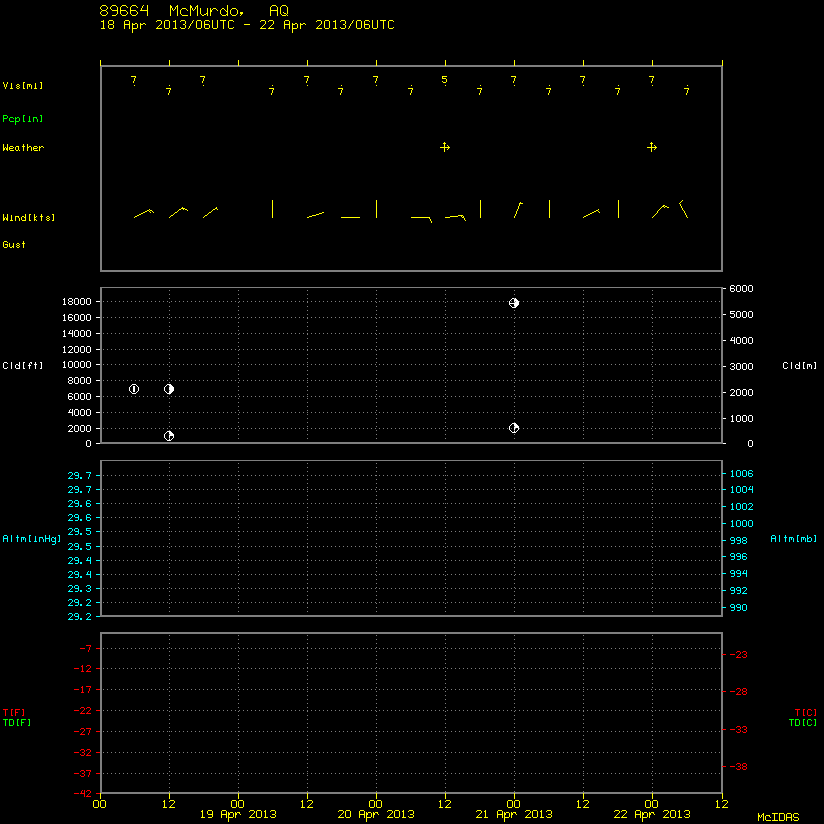Viewport: 824px width, 824px height.
Task: Click the last snow weather symbol
Action: point(652,147)
